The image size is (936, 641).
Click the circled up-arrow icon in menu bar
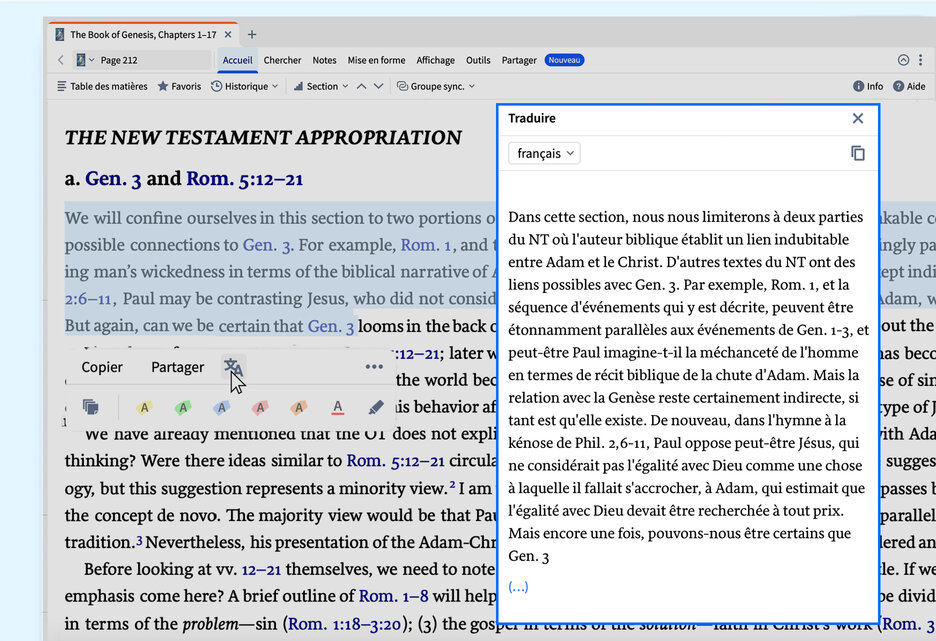point(903,60)
